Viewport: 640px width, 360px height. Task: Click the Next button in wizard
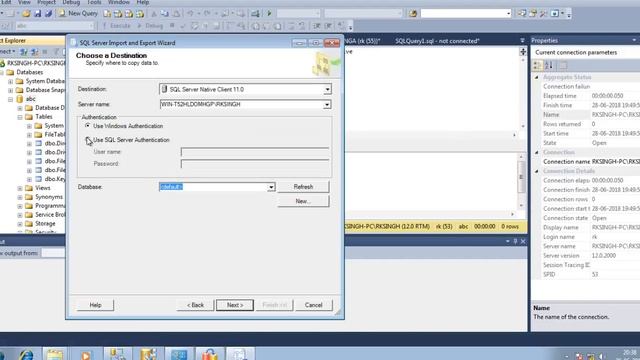(235, 305)
